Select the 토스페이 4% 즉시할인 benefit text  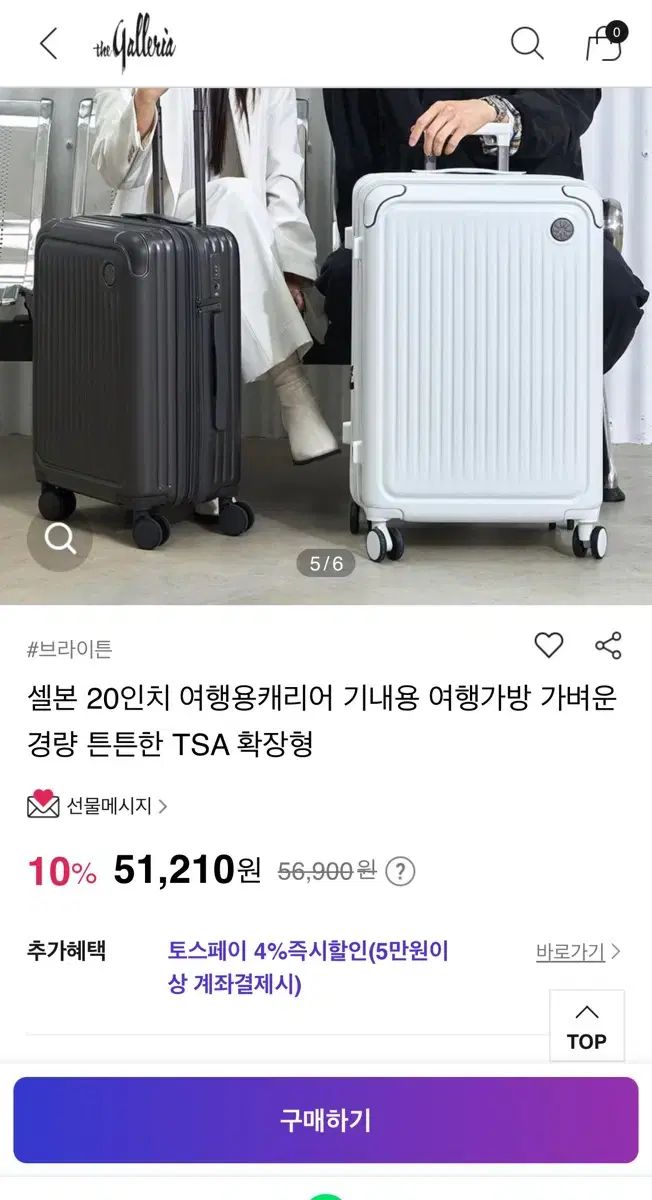(x=308, y=967)
